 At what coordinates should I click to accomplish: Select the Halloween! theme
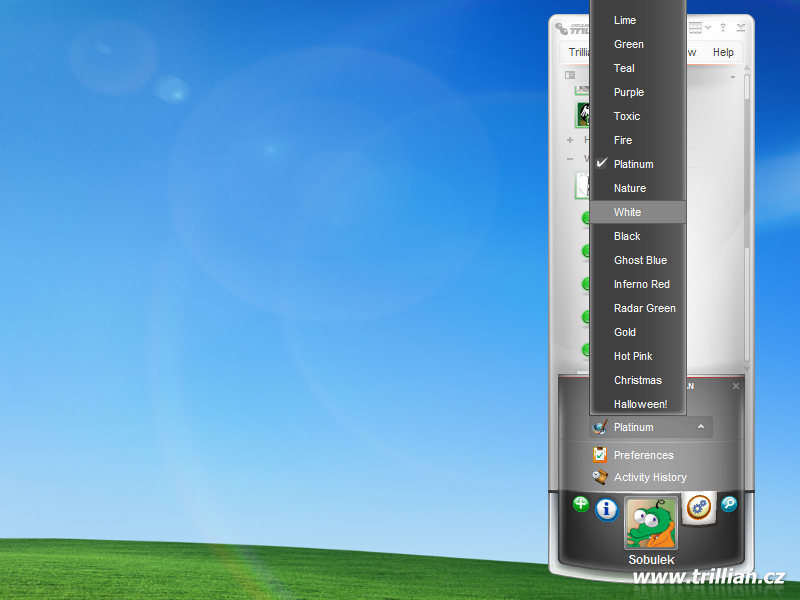coord(637,404)
